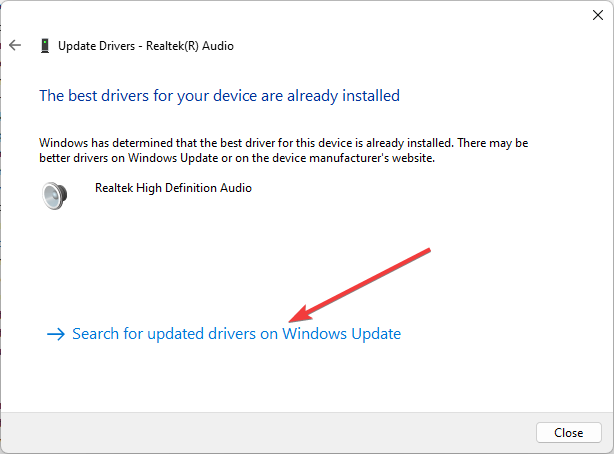Click the device icon beside Update Drivers title
This screenshot has height=454, width=614.
tap(44, 45)
